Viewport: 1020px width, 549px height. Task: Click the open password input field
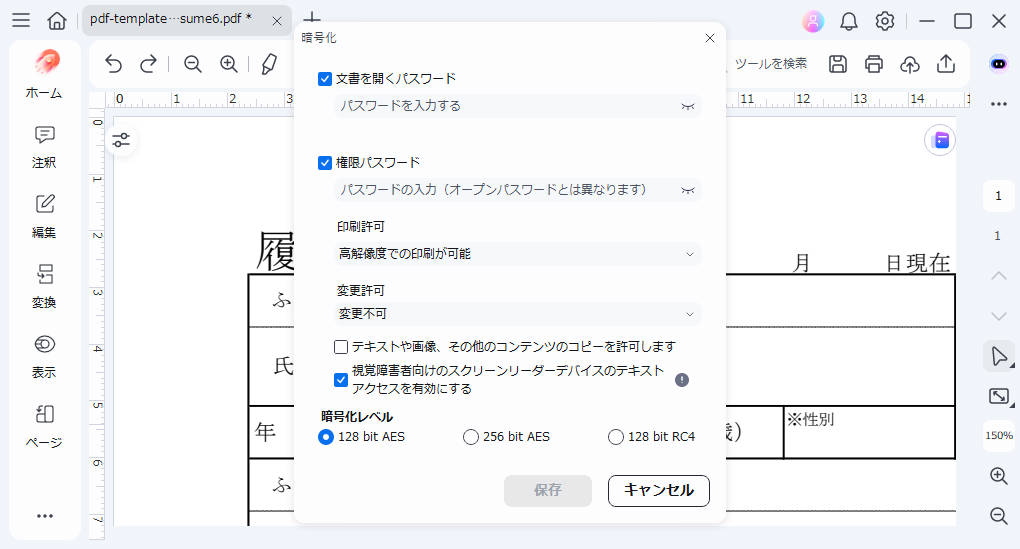click(517, 106)
